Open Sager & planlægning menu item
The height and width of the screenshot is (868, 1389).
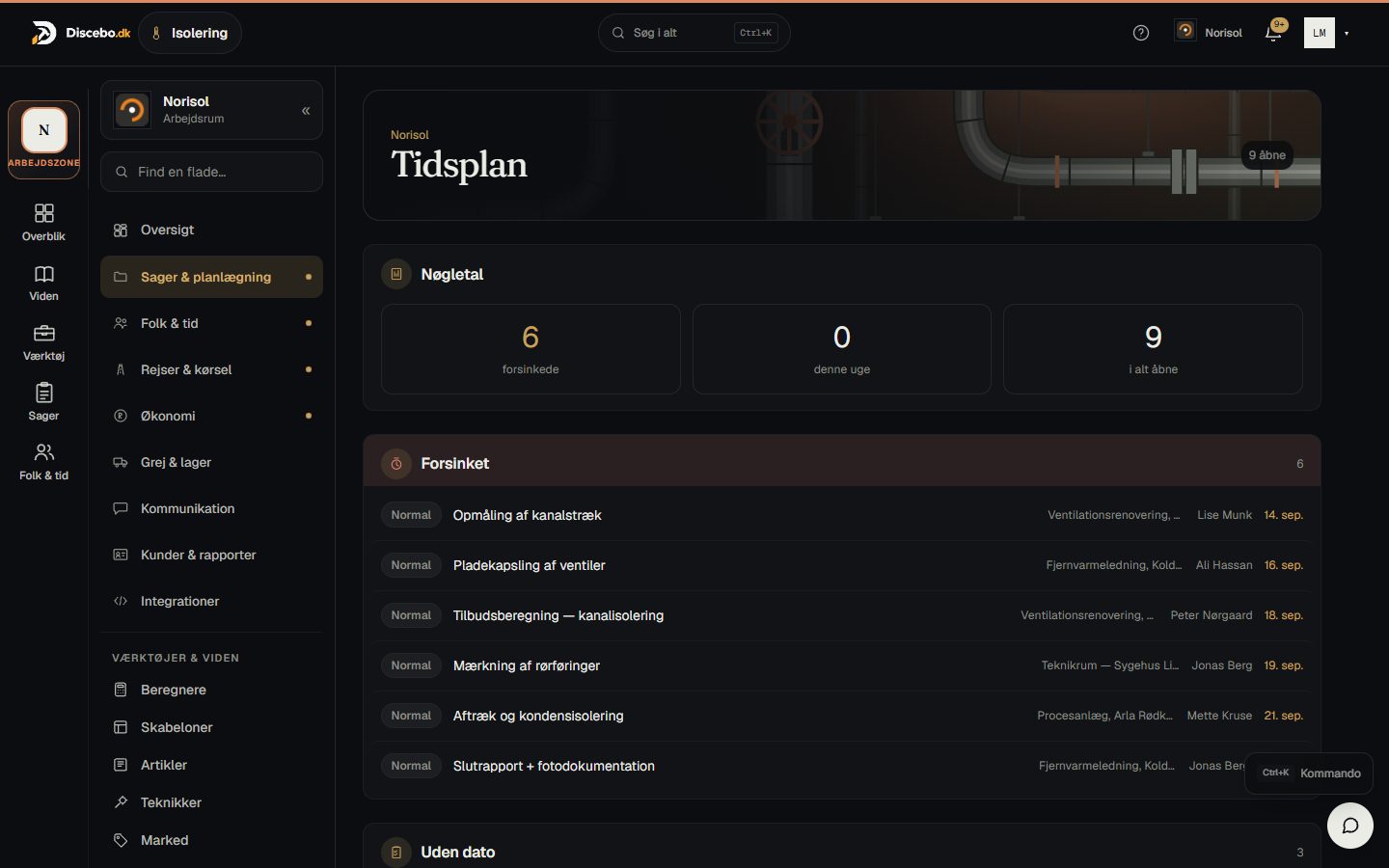pyautogui.click(x=211, y=277)
